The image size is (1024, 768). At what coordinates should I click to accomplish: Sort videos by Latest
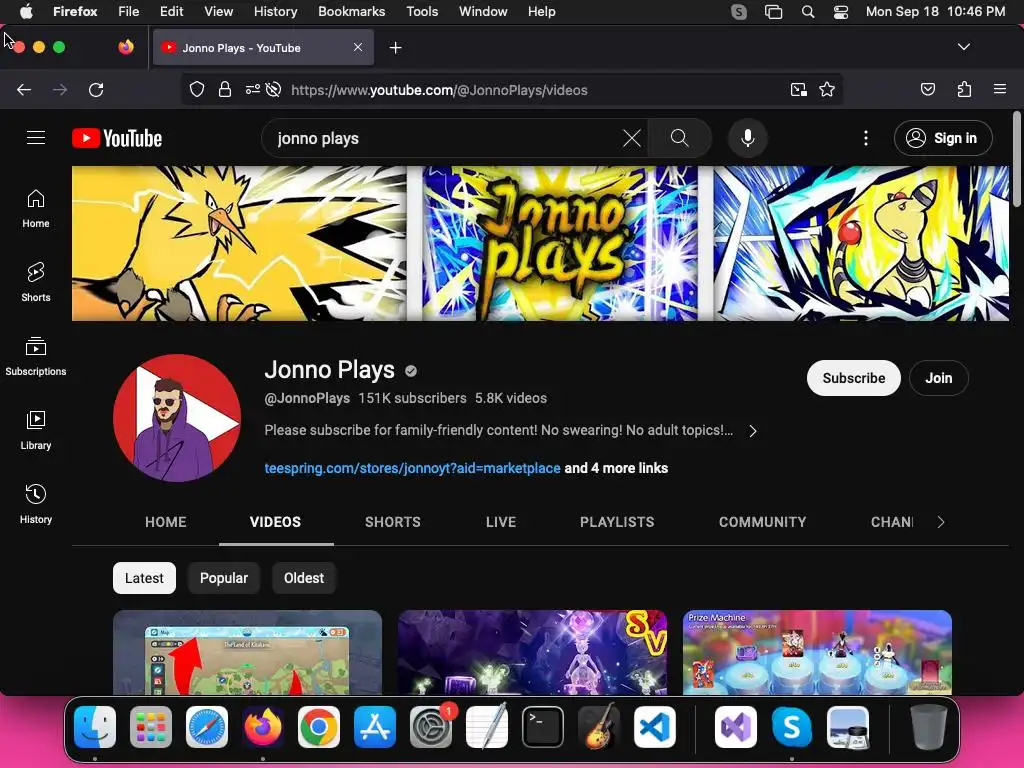[x=144, y=578]
